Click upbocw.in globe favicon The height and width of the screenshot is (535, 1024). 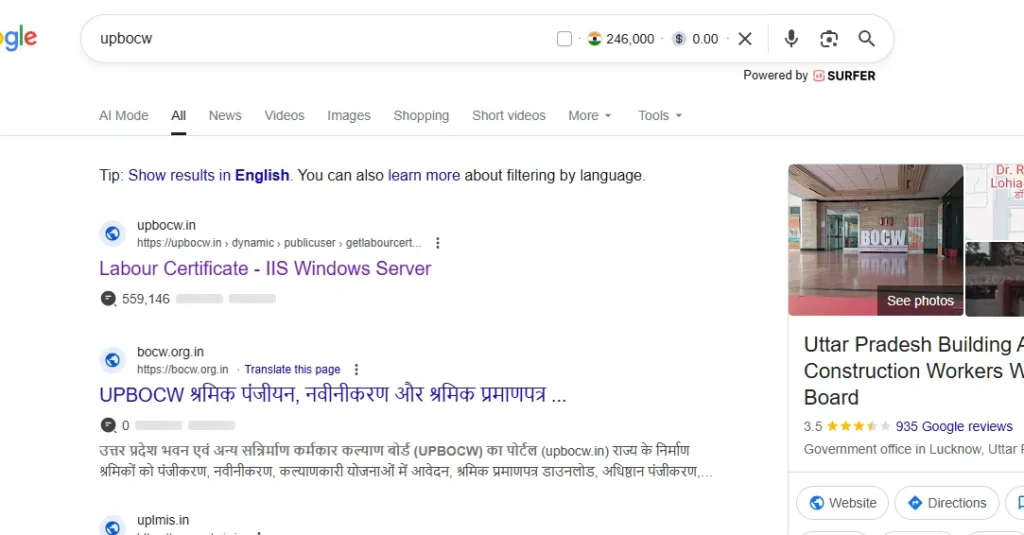click(112, 233)
